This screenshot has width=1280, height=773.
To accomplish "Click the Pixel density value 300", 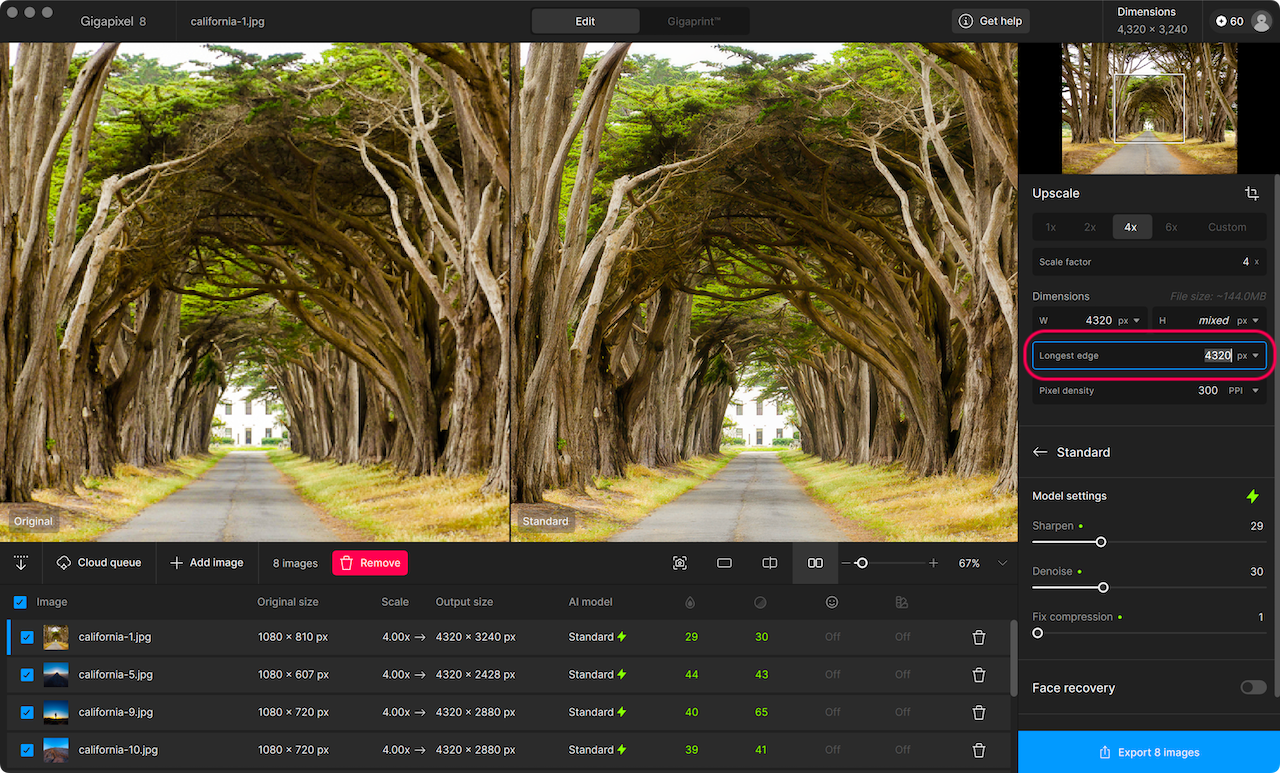I will pyautogui.click(x=1208, y=391).
